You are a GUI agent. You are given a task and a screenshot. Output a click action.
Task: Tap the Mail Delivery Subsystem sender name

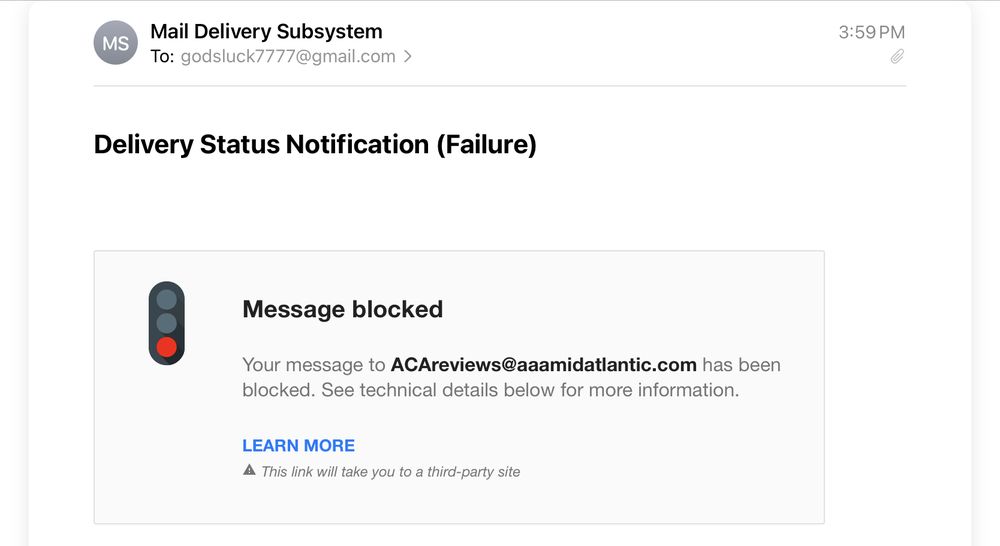266,32
